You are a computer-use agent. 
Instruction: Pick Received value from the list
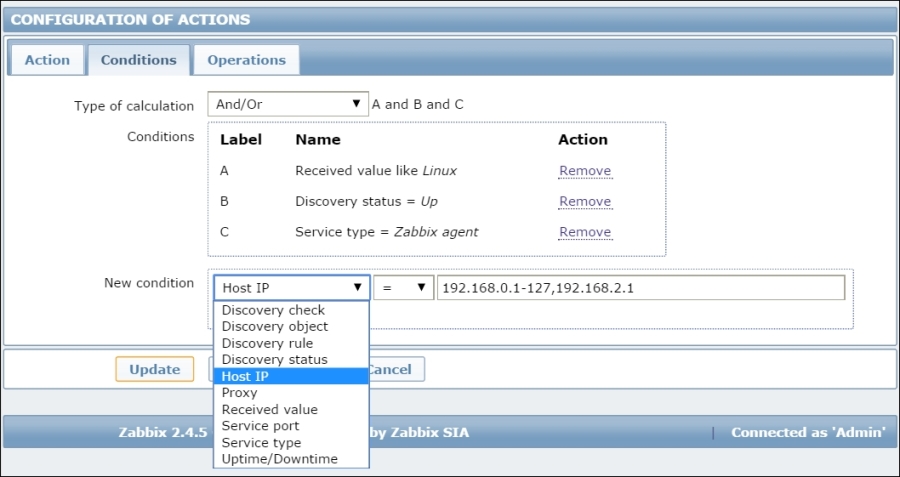tap(269, 409)
